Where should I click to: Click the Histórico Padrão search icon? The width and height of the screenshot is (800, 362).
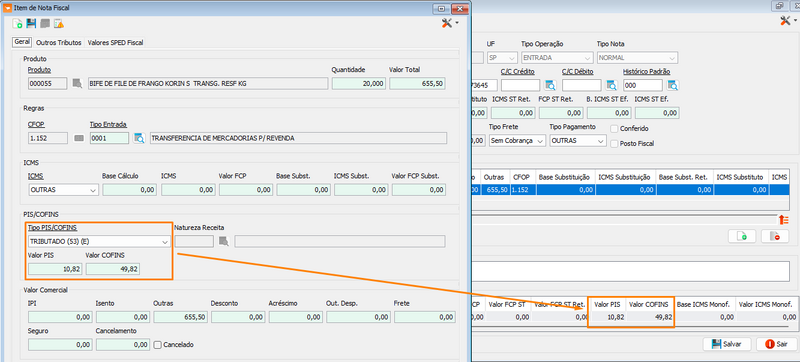(673, 85)
